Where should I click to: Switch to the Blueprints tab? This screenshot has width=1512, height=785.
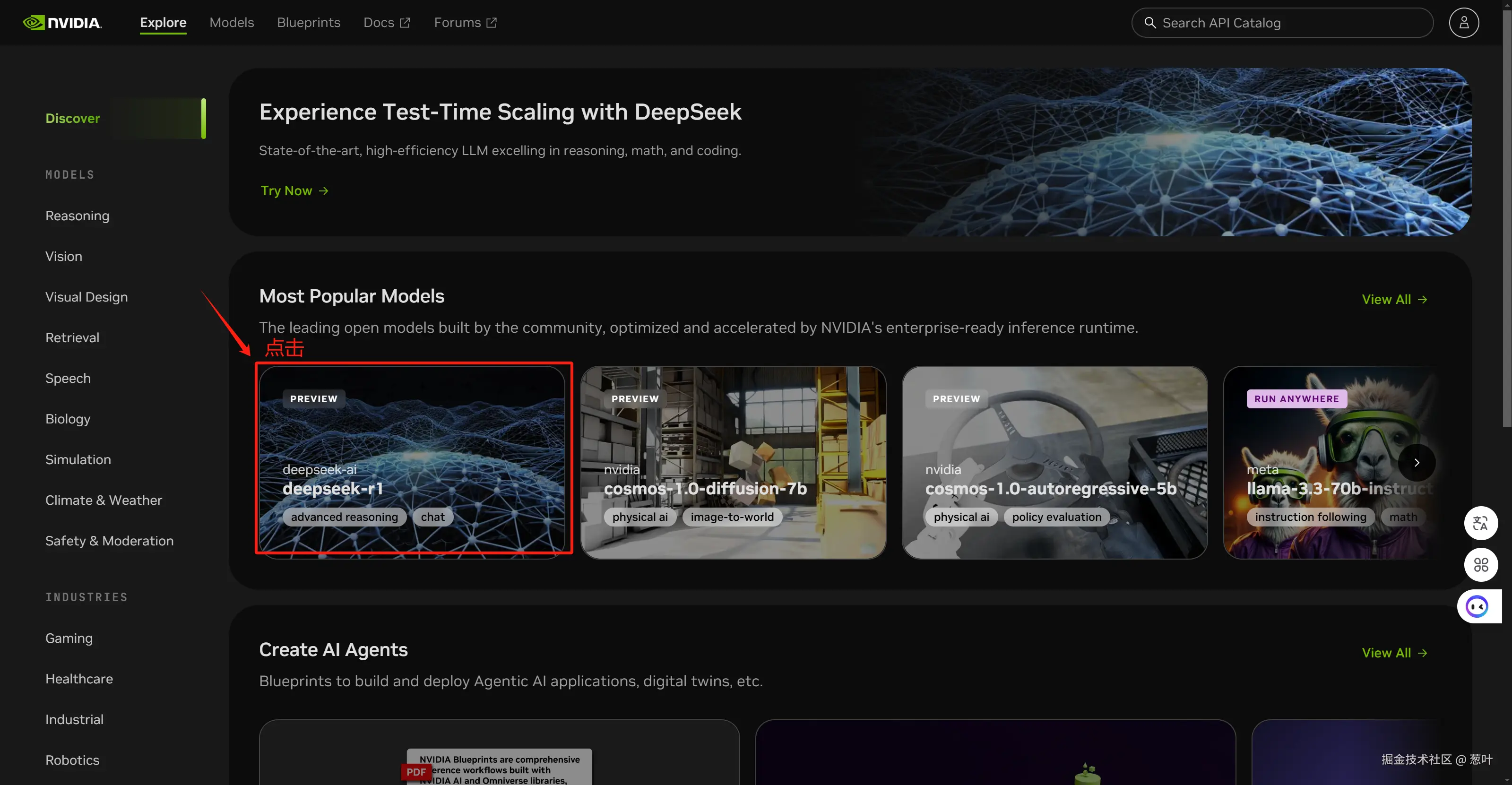[x=308, y=22]
